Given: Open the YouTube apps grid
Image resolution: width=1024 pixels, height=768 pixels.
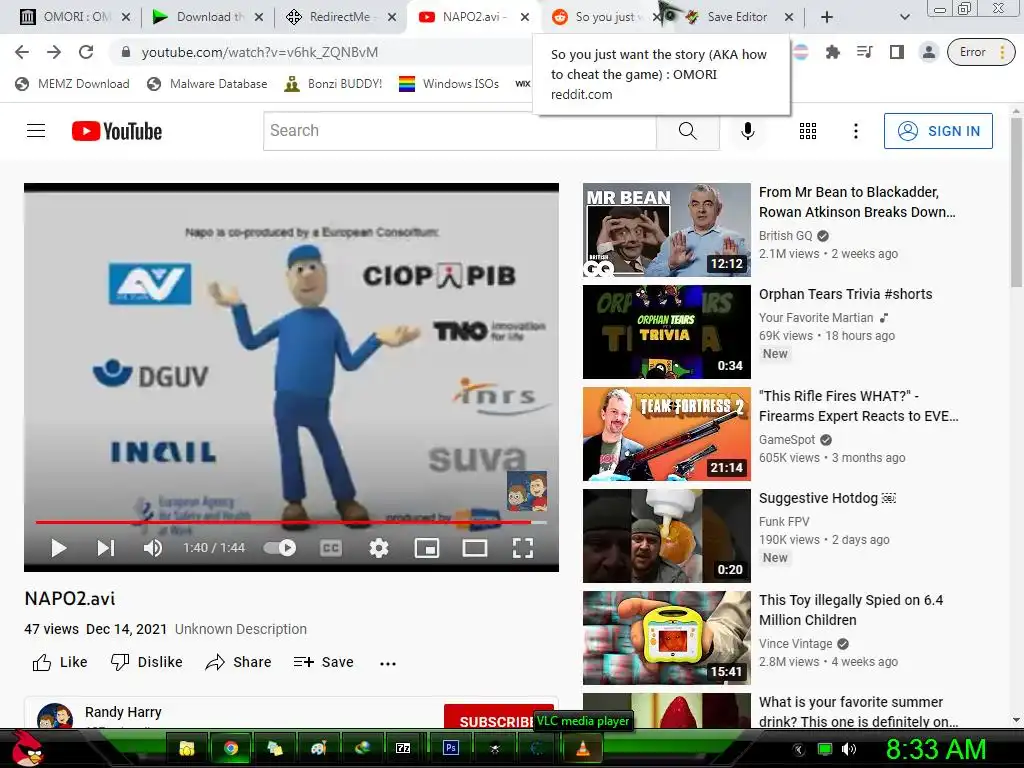Looking at the screenshot, I should point(808,131).
